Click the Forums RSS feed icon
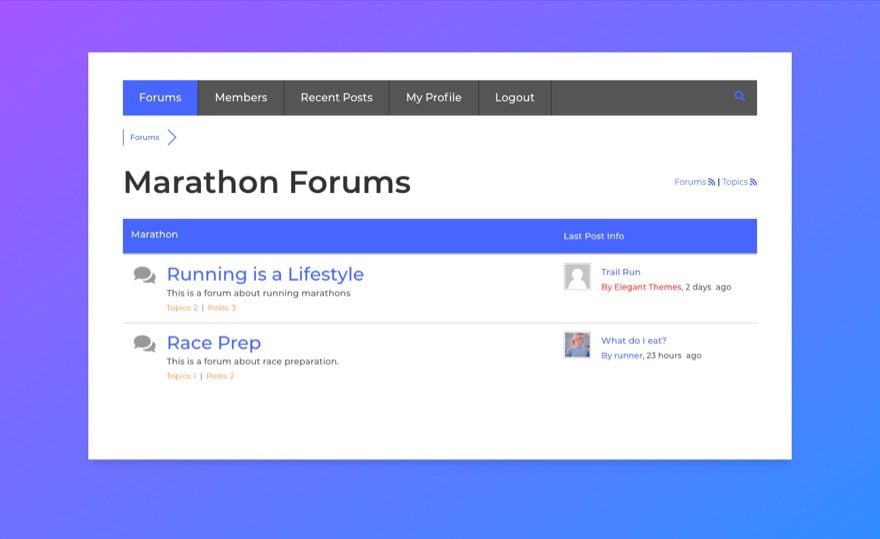Screen dimensions: 880x539 [712, 182]
